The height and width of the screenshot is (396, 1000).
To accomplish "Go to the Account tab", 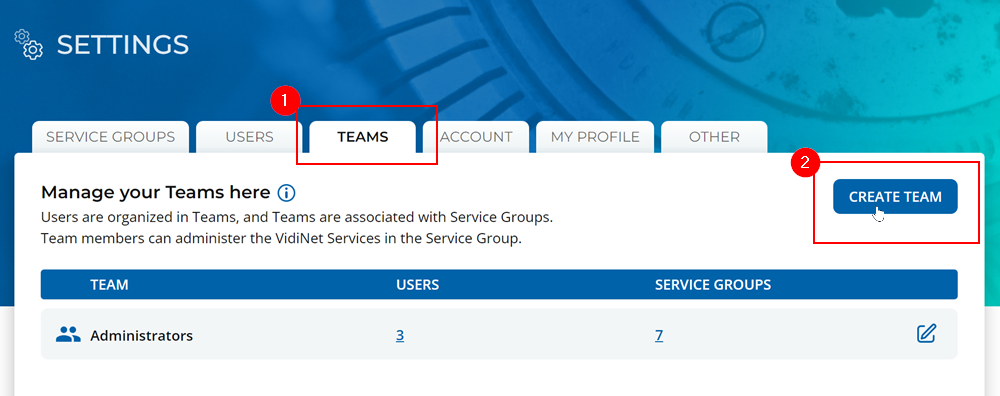I will (x=476, y=137).
